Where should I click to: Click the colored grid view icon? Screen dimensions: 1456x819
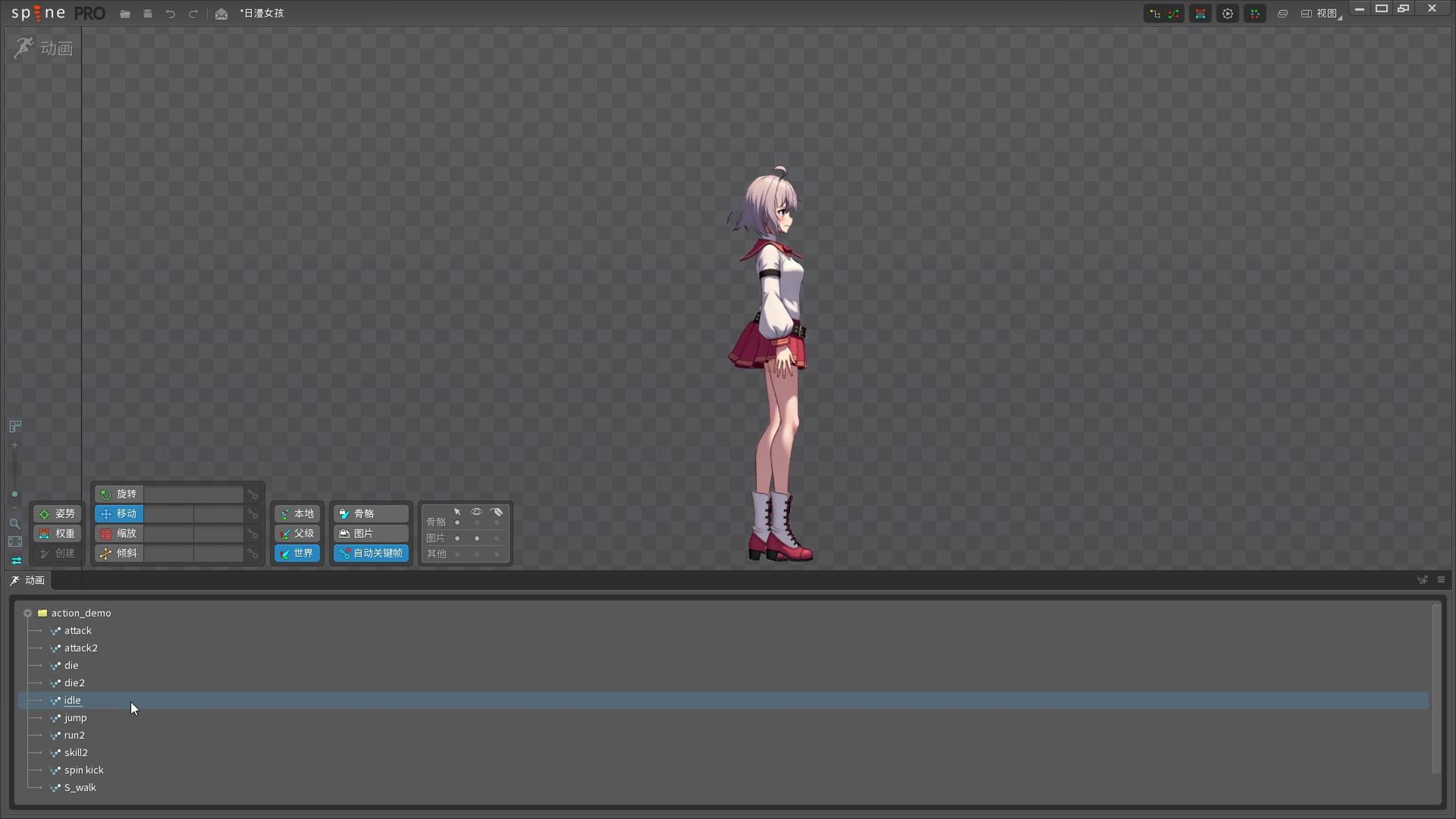point(1255,14)
